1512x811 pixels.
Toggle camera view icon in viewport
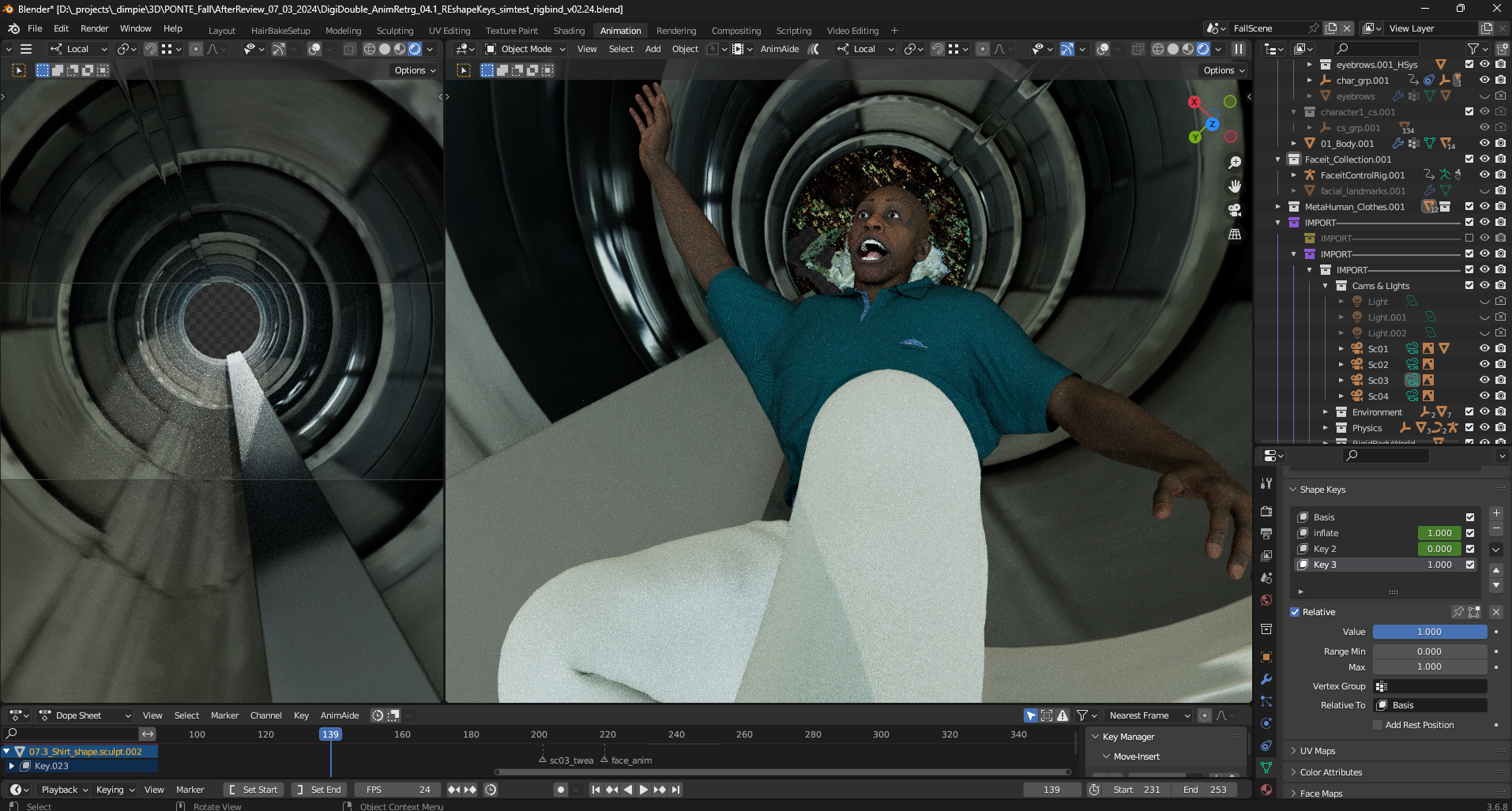1234,210
